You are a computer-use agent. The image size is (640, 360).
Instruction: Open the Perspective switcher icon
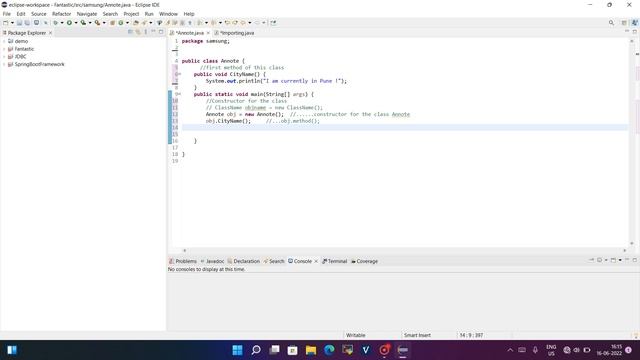tap(624, 23)
